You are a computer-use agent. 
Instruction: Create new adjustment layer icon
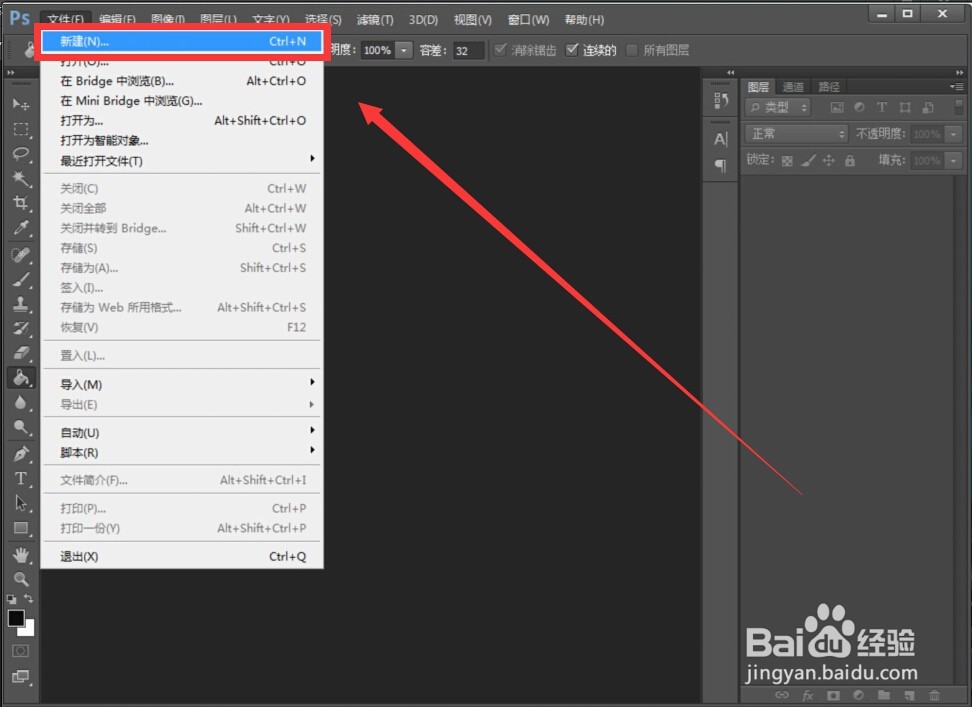click(859, 695)
